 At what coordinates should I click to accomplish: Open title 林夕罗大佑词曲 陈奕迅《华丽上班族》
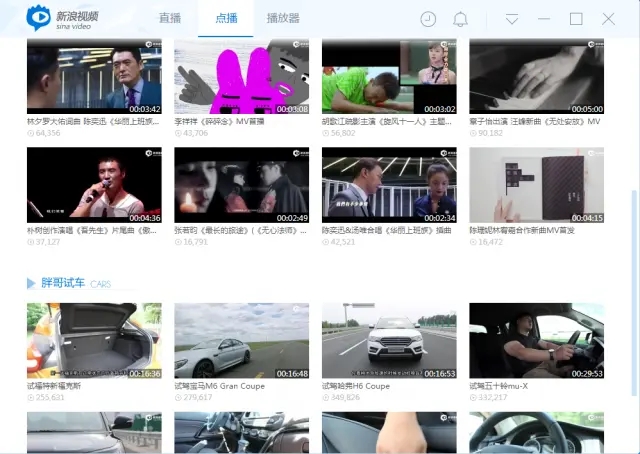click(x=93, y=121)
